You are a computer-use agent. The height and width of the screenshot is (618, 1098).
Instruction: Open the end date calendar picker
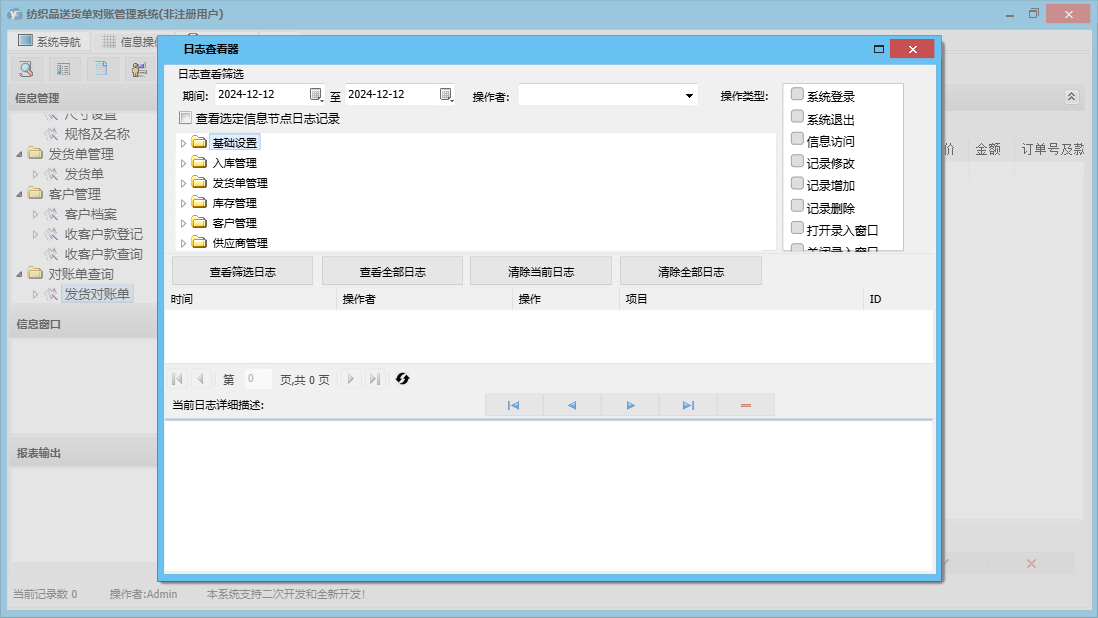(x=446, y=94)
